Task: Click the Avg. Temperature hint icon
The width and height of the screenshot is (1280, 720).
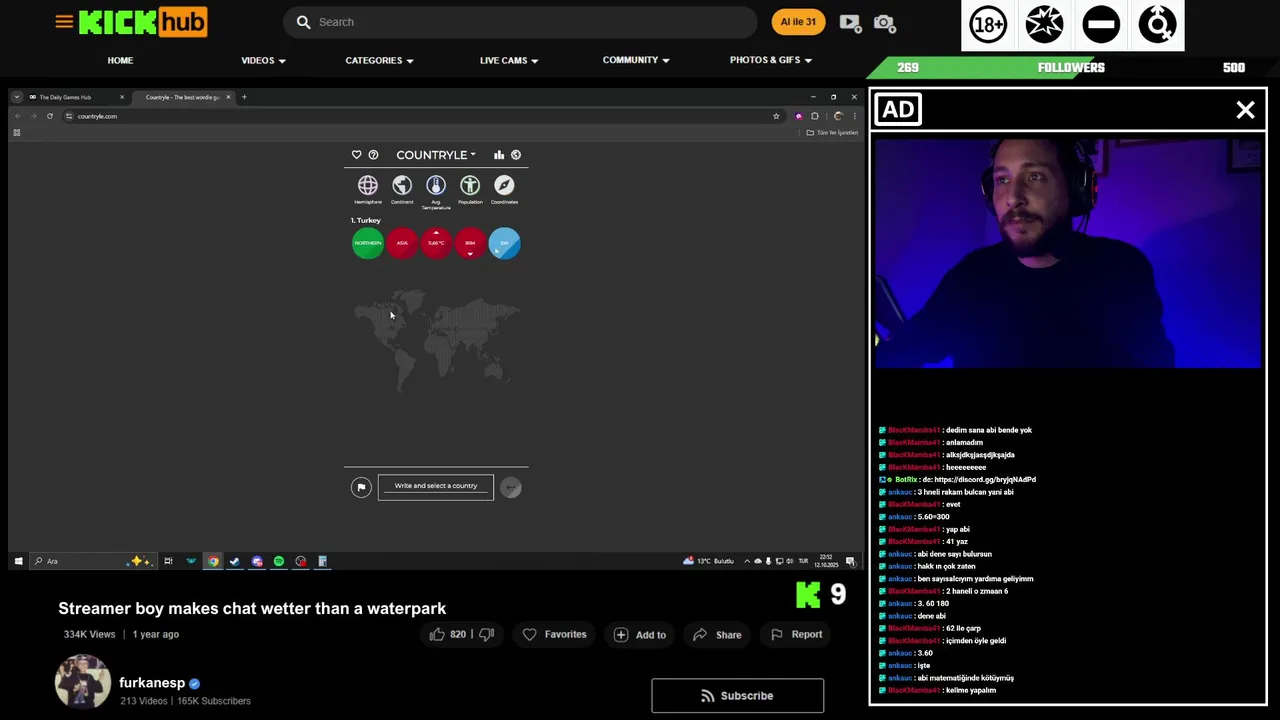Action: click(436, 185)
